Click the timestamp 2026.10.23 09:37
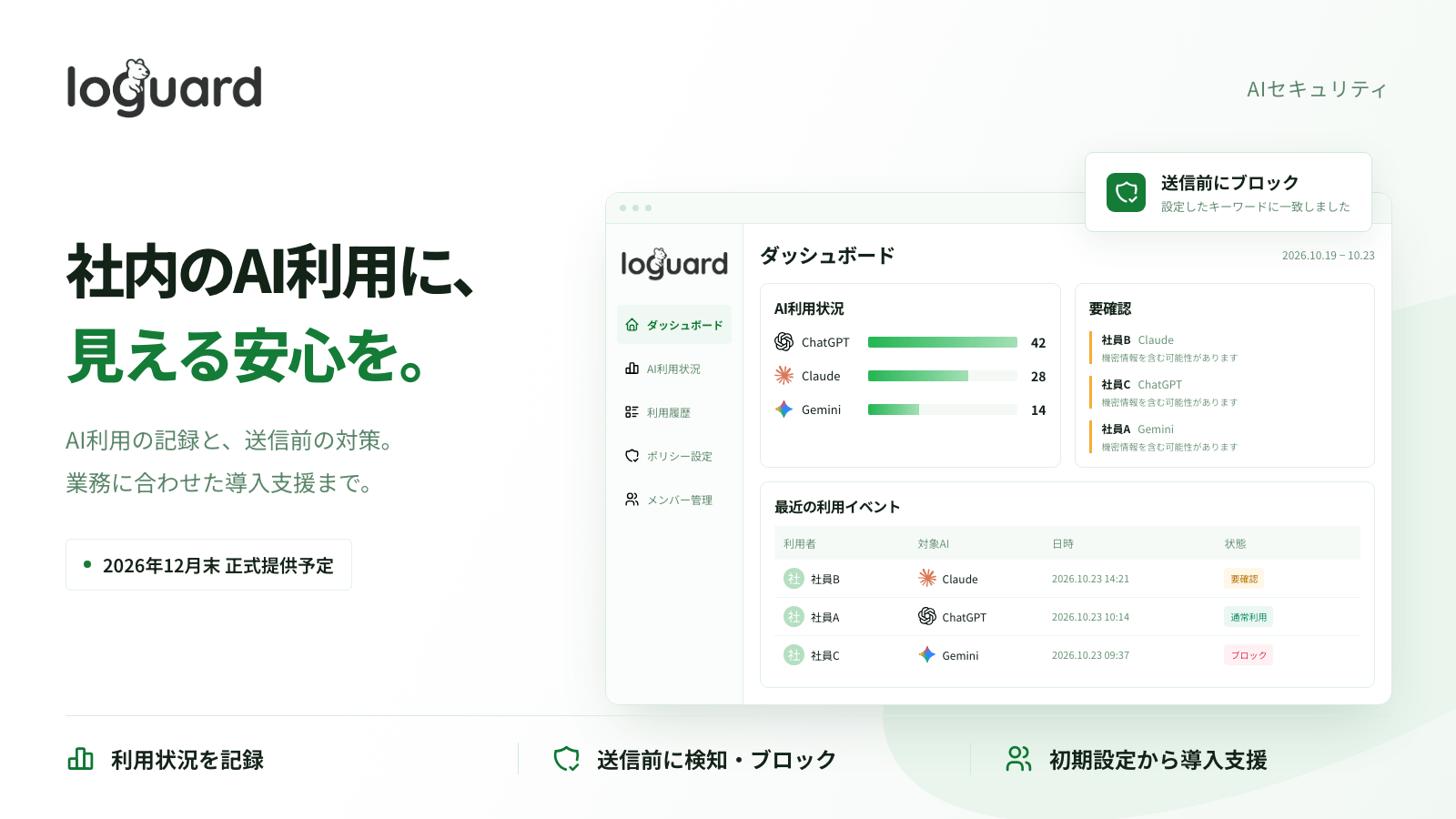Screen dimensions: 1456x819 coord(1090,655)
